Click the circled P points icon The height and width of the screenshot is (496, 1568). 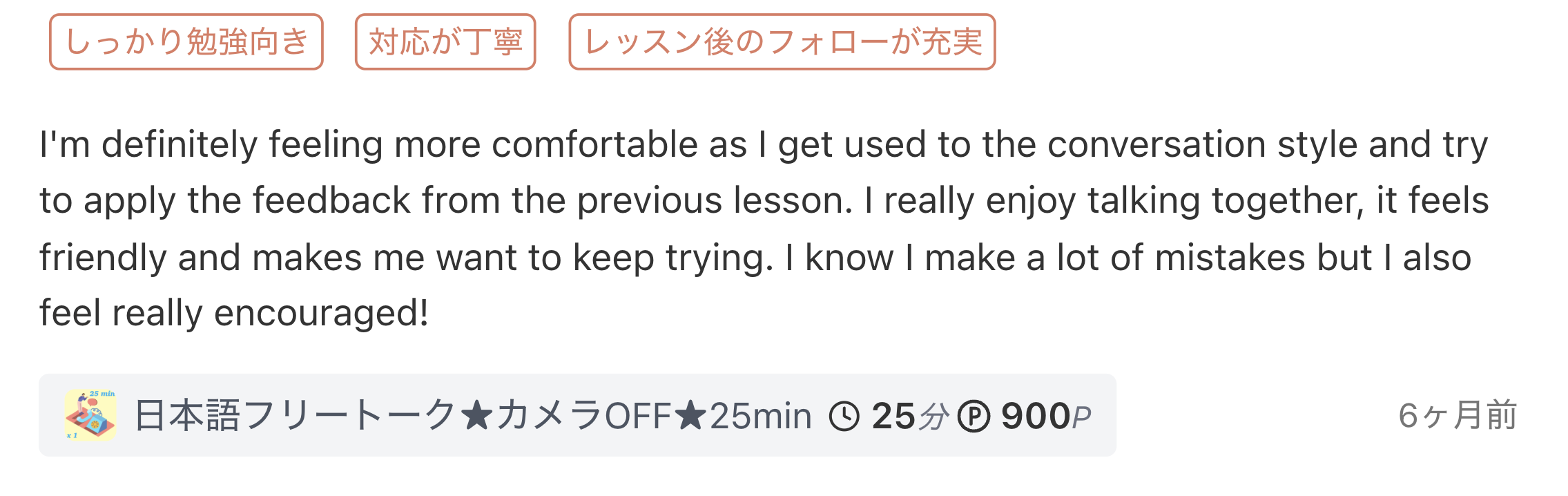(x=974, y=417)
